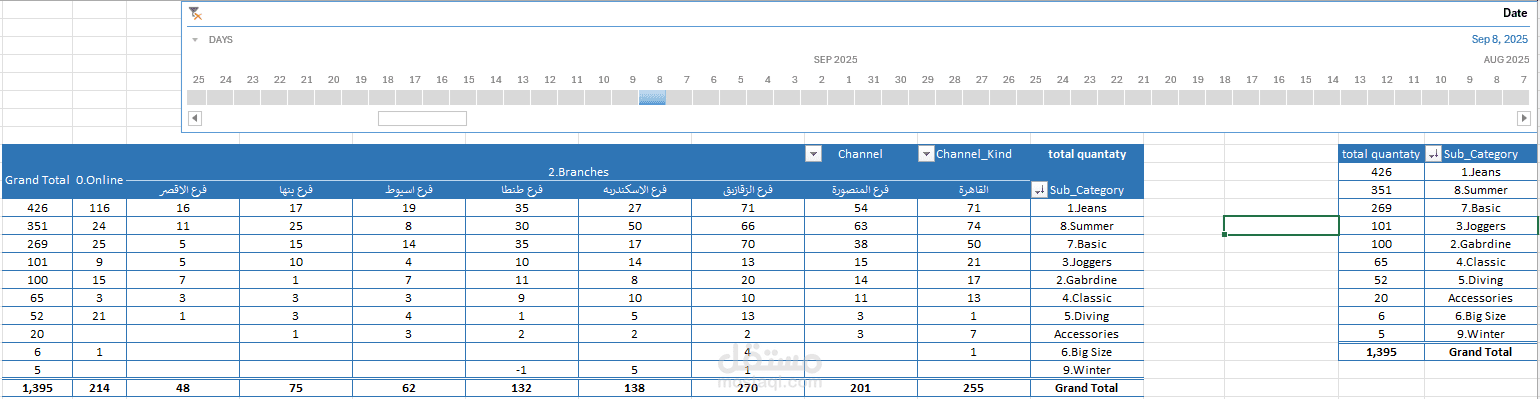Open Sub_Category sort dropdown in main pivot table
Image resolution: width=1540 pixels, height=399 pixels.
coord(1038,190)
